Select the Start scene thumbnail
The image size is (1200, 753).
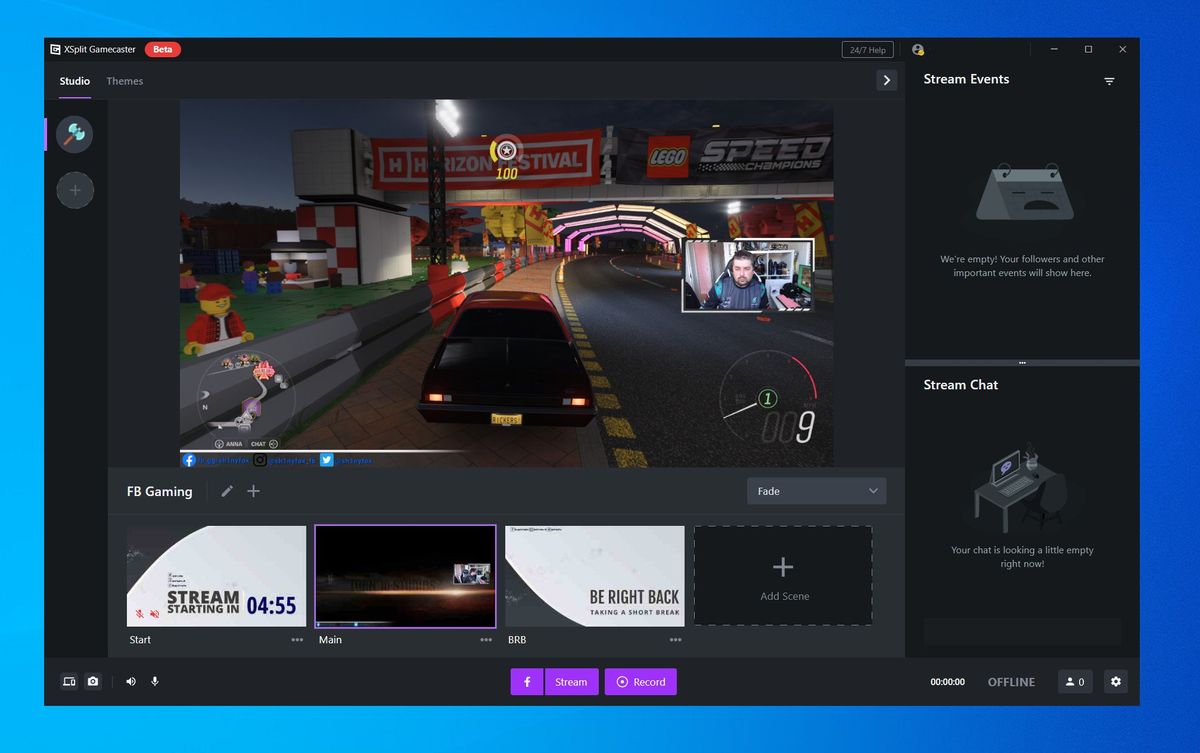217,576
